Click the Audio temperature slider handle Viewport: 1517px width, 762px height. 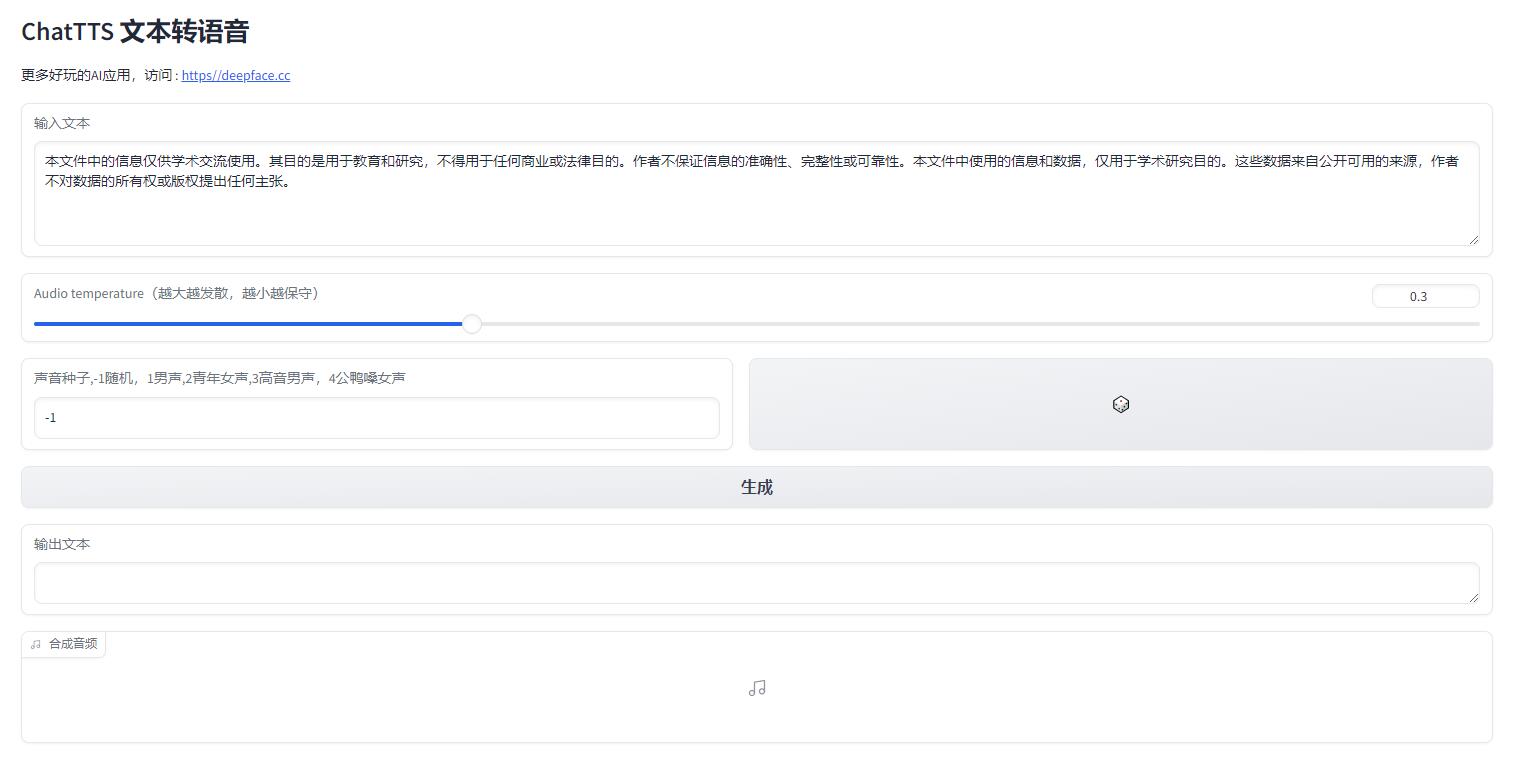click(472, 324)
